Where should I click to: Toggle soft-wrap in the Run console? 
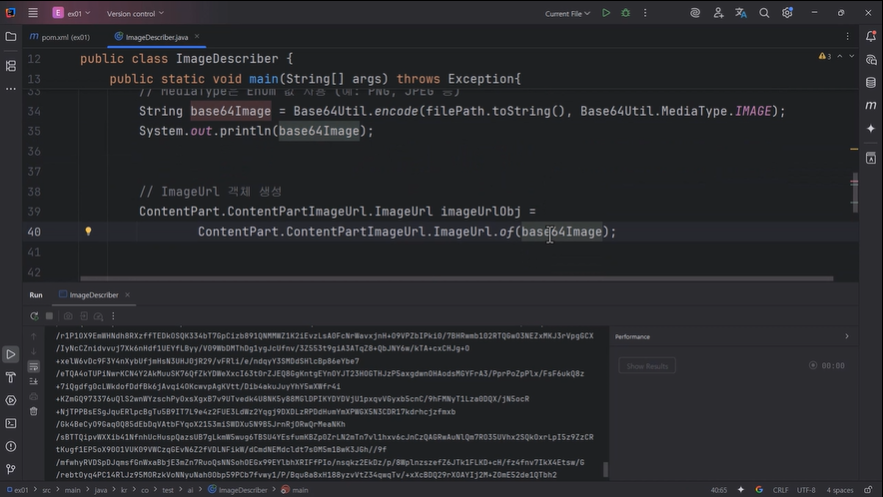click(x=33, y=366)
